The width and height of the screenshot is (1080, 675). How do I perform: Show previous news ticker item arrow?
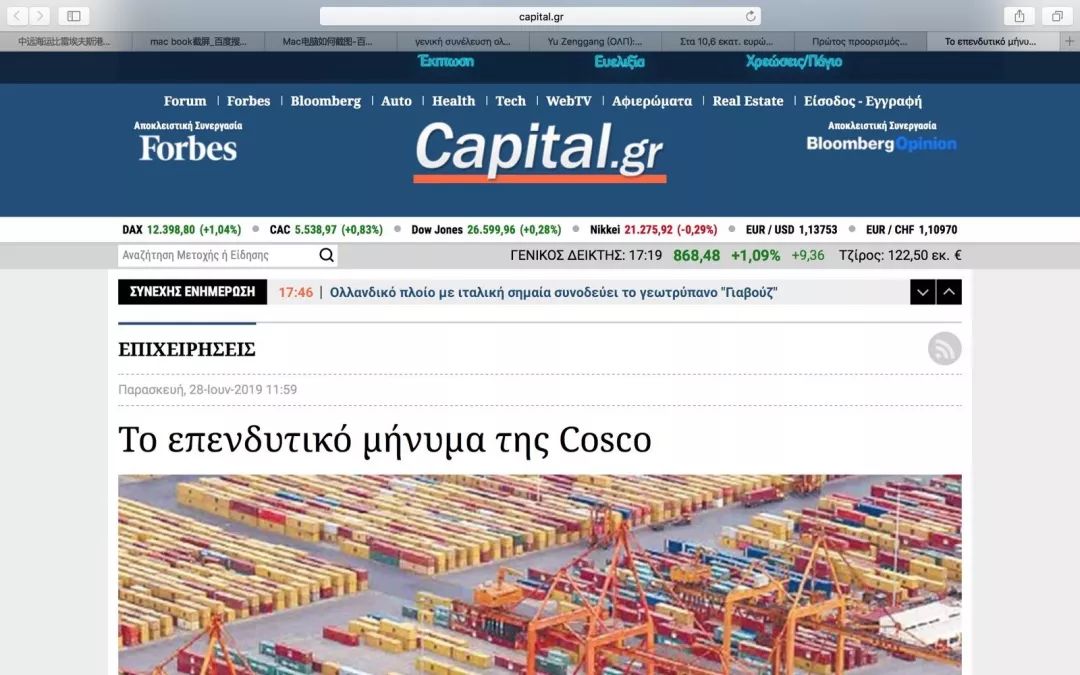[949, 292]
